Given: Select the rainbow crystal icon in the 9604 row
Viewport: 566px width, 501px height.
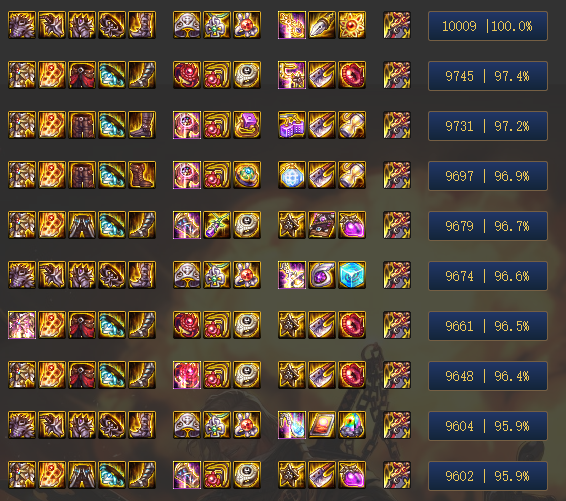Looking at the screenshot, I should (x=352, y=425).
